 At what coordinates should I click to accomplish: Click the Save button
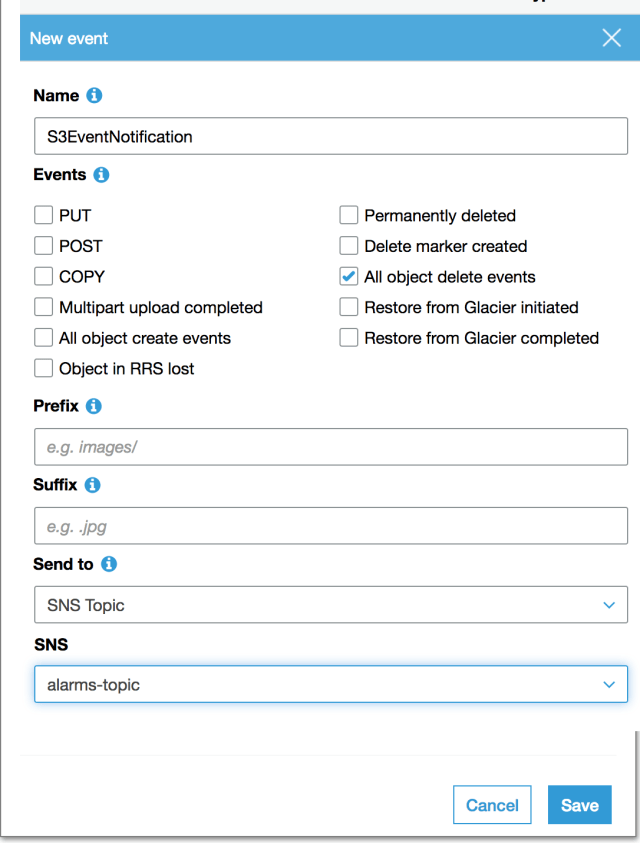pyautogui.click(x=579, y=805)
